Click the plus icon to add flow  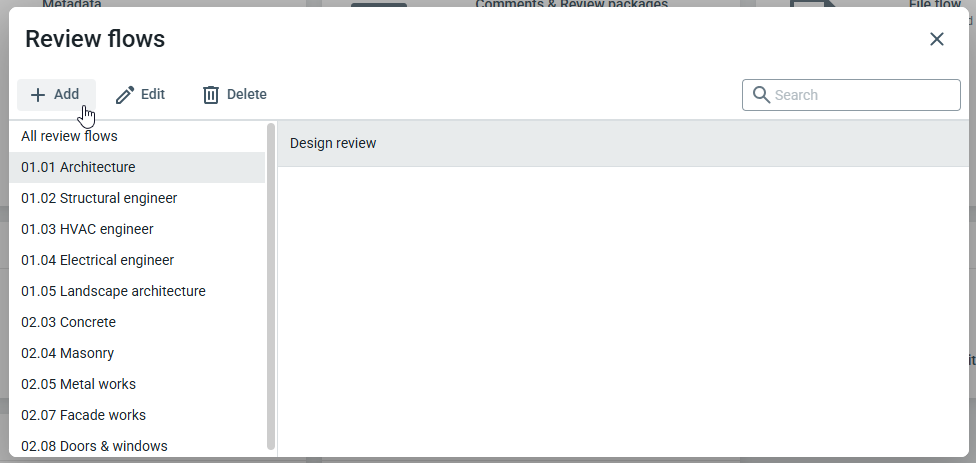[x=38, y=95]
